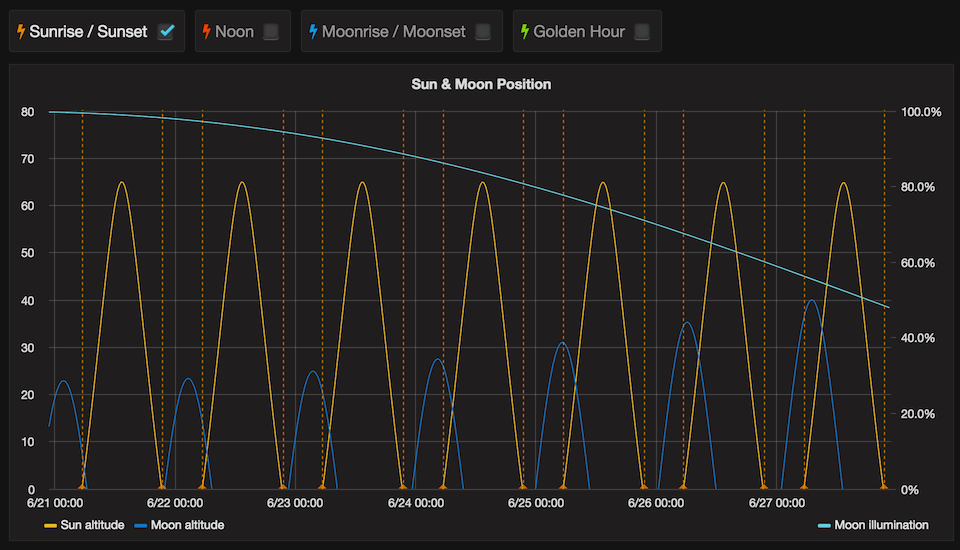Click the yellow Sun altitude legend color swatch
The height and width of the screenshot is (550, 960).
coord(50,525)
